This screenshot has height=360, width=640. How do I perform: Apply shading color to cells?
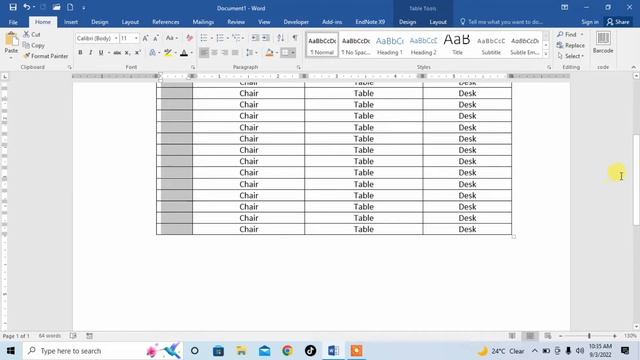point(269,53)
